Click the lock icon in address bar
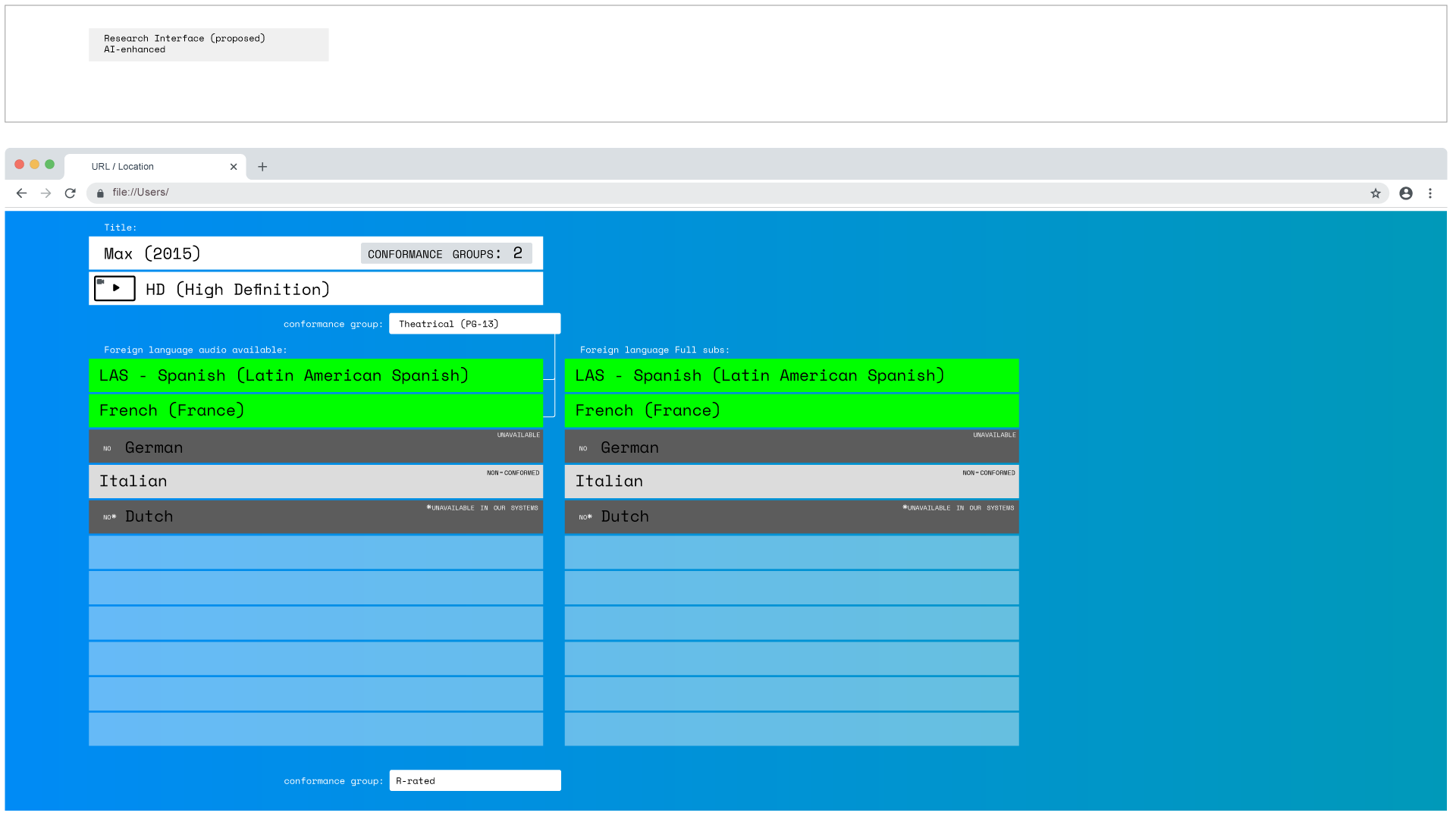Screen dimensions: 1456x819 [100, 193]
